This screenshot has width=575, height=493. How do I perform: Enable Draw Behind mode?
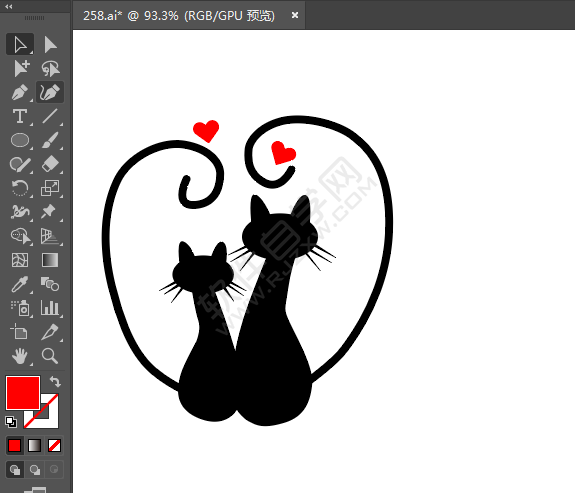[34, 470]
